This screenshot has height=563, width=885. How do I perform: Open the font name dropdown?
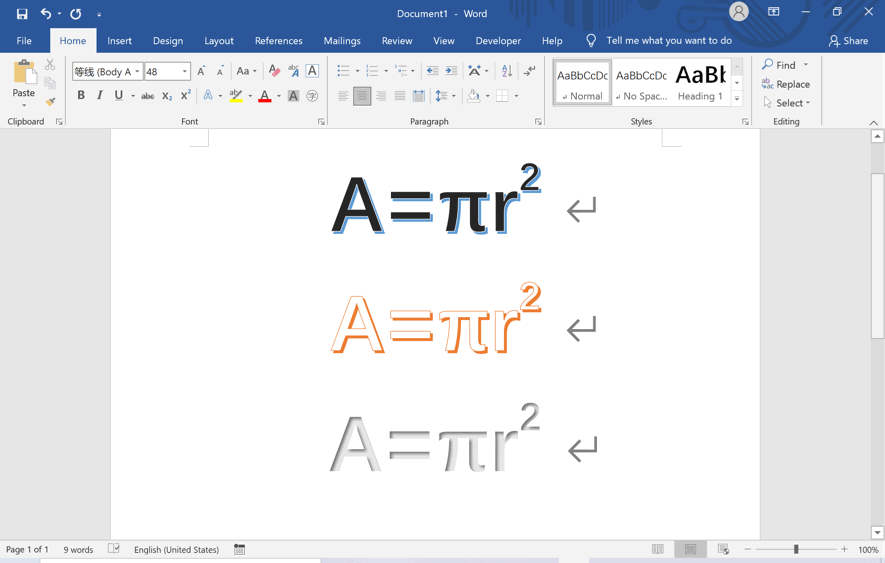point(137,72)
